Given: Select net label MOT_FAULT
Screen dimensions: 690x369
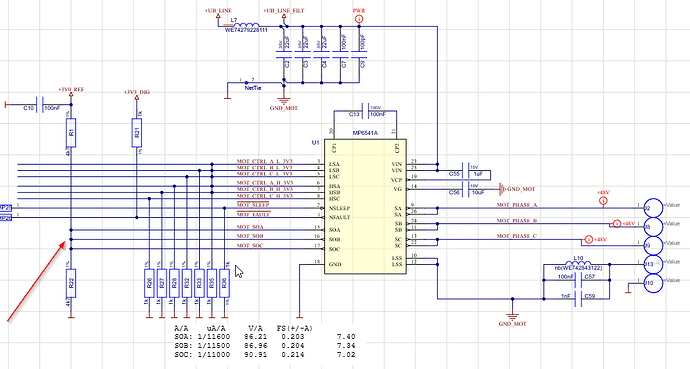Looking at the screenshot, I should tap(253, 215).
